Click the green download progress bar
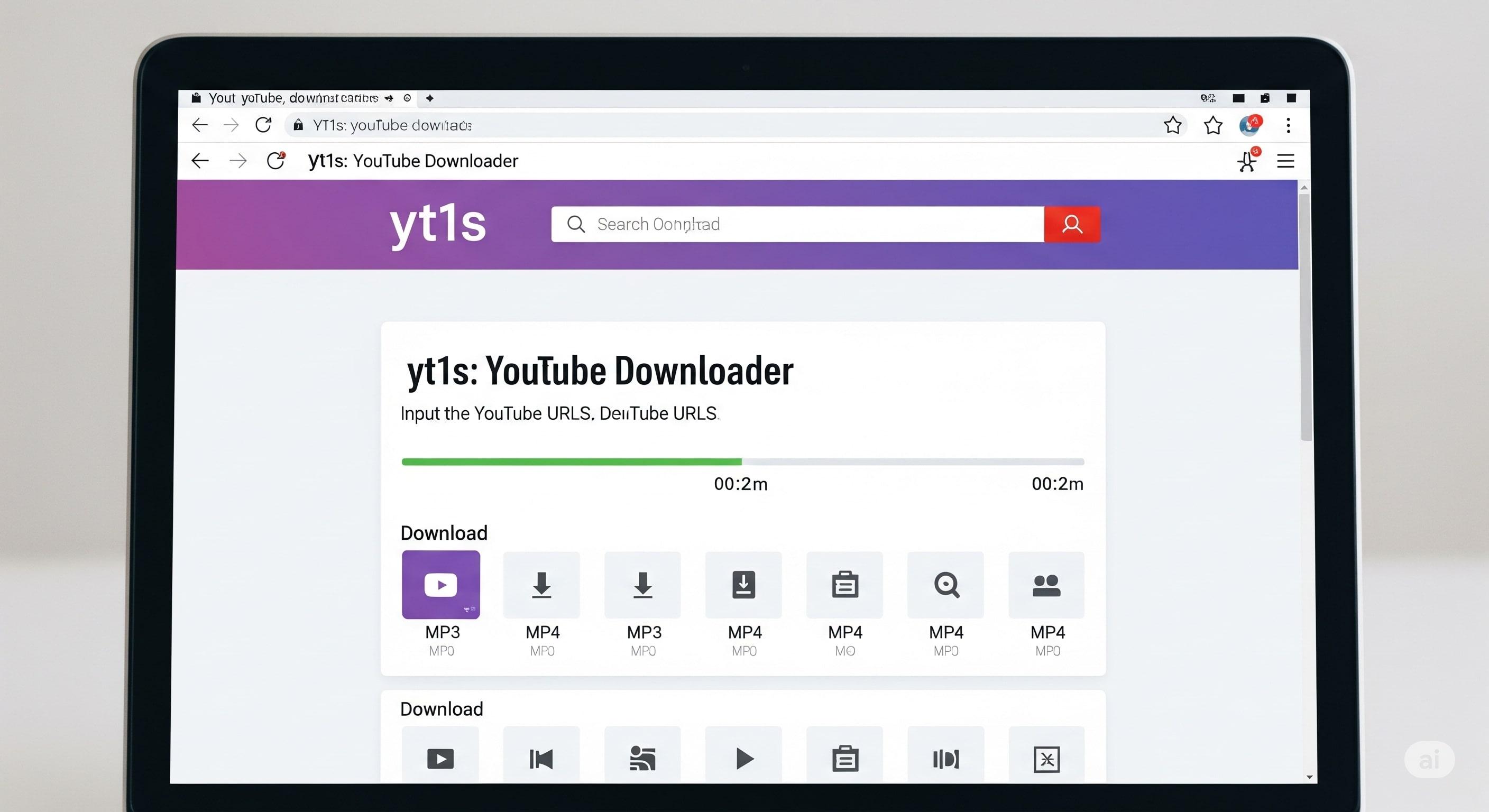 click(571, 462)
